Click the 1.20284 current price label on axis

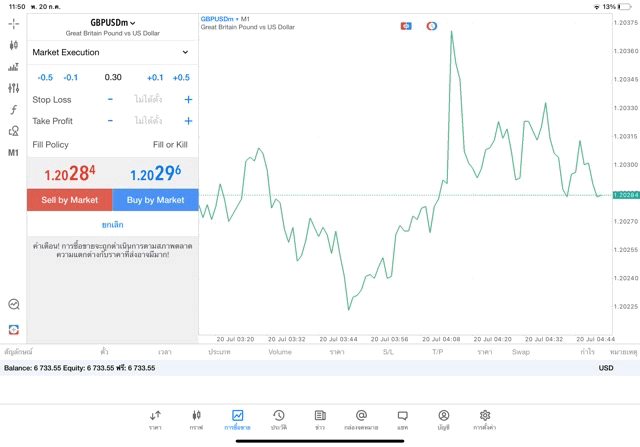(x=626, y=195)
